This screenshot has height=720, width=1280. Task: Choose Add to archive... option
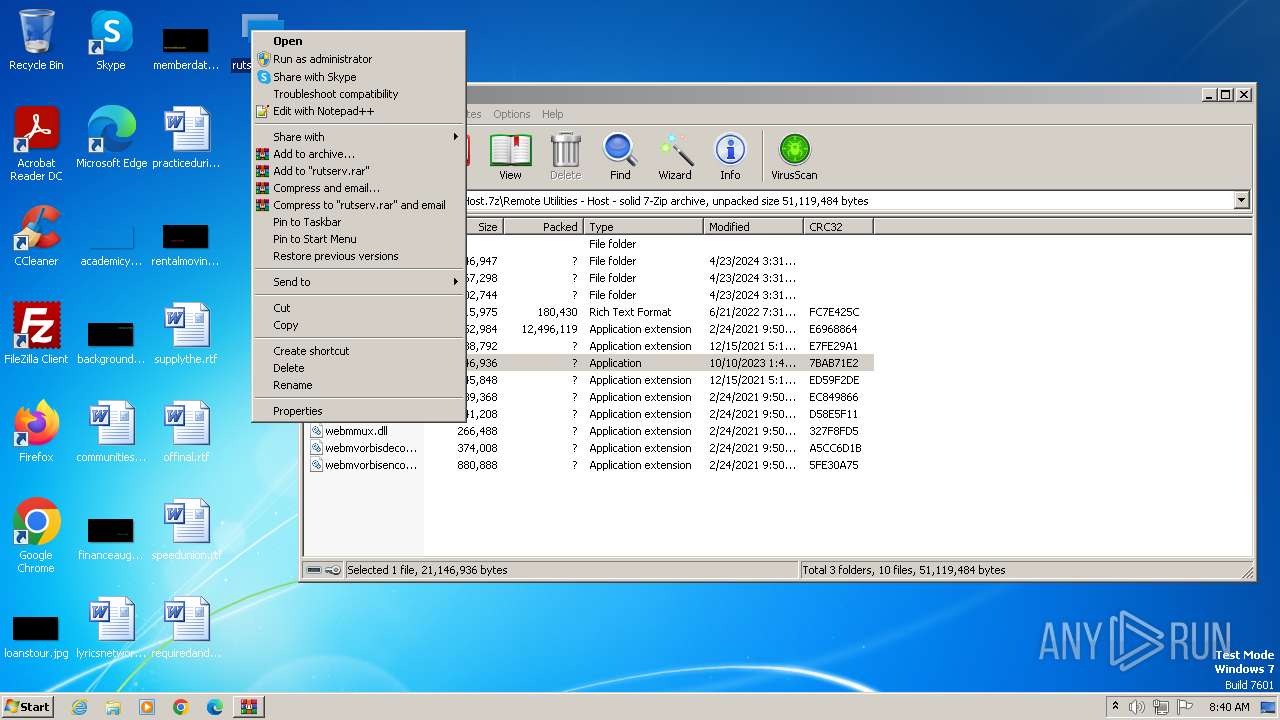[x=359, y=154]
